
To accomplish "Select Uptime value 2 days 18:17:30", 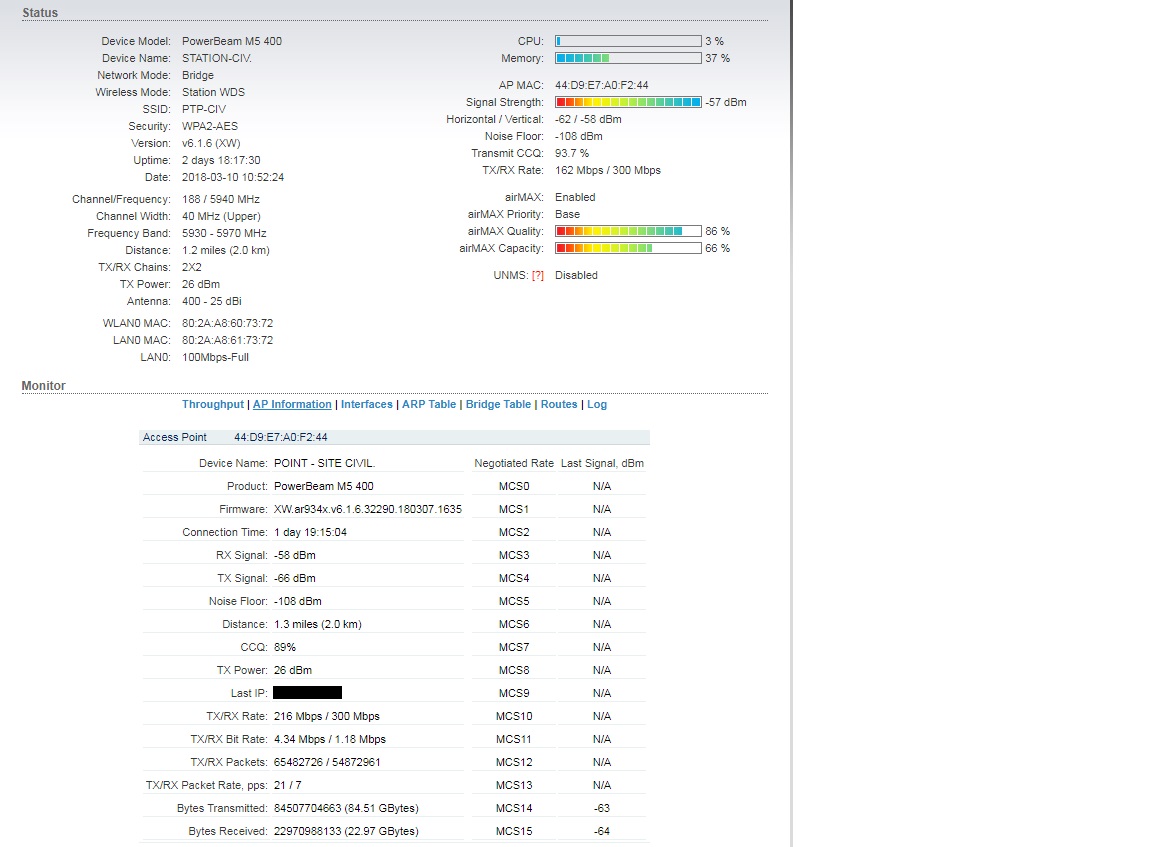I will pos(221,160).
